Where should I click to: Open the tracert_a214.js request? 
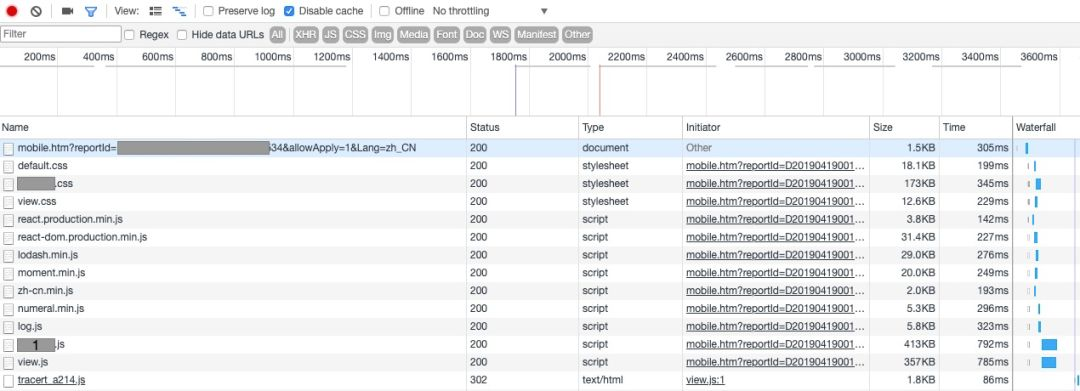pos(52,380)
